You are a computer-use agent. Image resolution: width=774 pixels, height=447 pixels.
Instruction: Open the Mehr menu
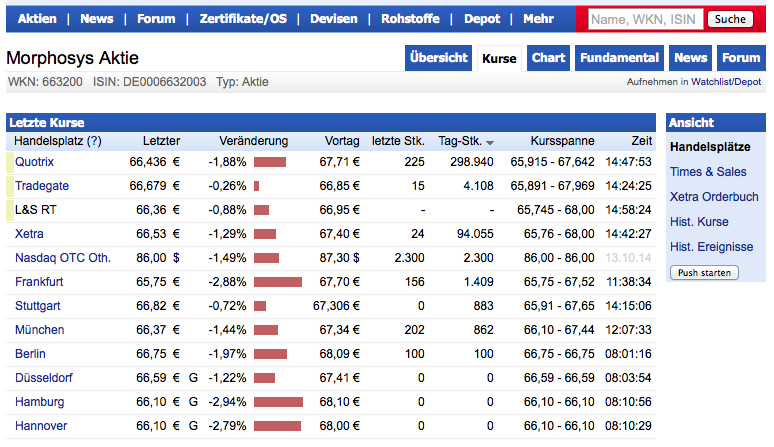[539, 19]
